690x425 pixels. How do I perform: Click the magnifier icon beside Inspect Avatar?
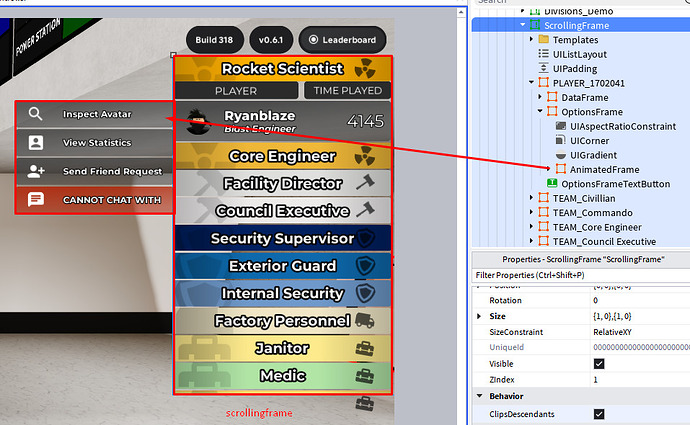(x=35, y=114)
